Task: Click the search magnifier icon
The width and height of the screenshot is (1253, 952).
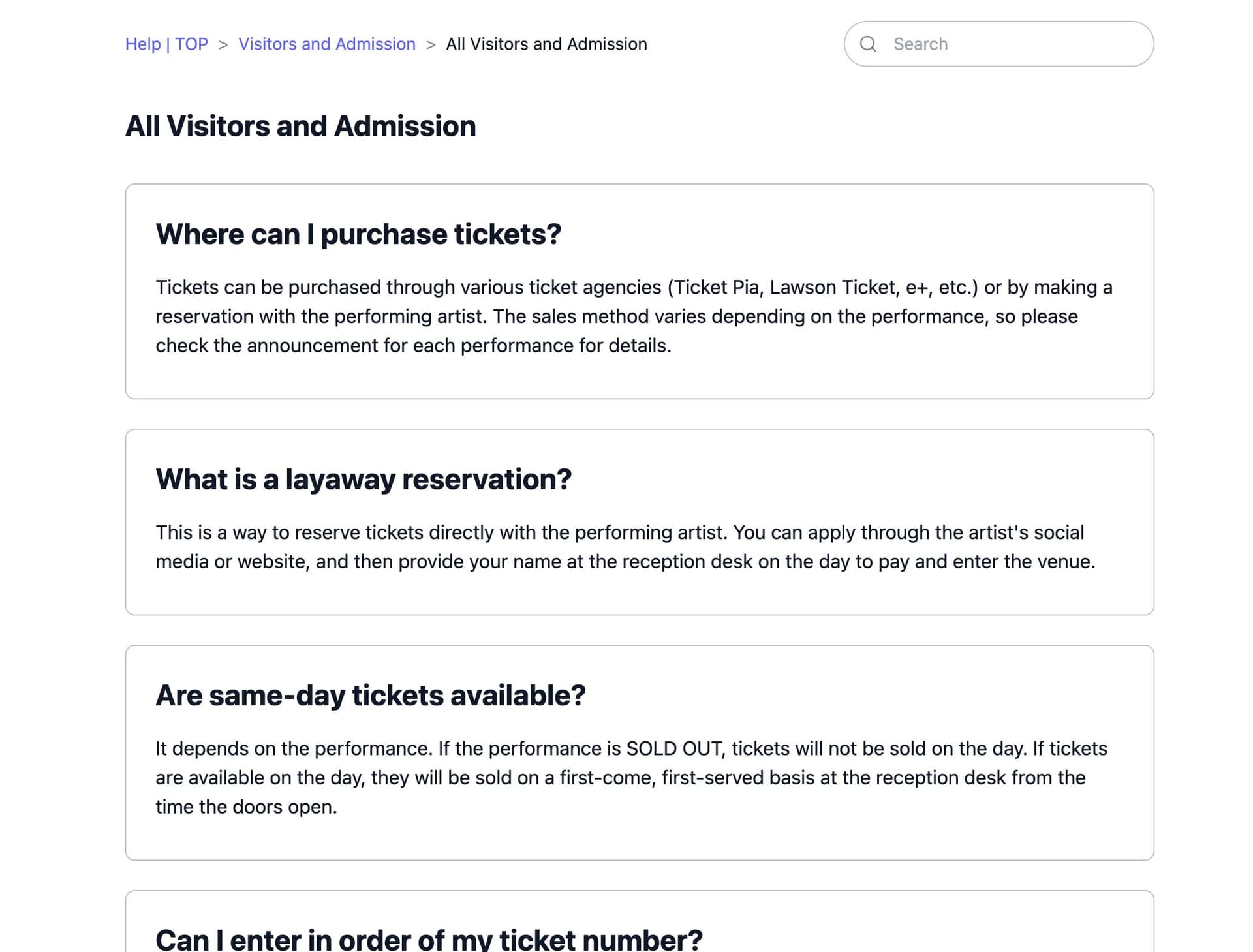Action: [x=867, y=44]
